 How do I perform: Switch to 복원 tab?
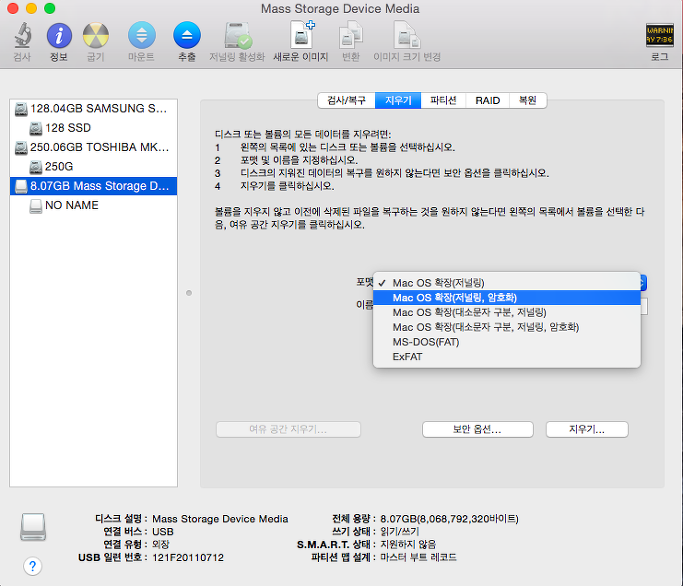[527, 101]
